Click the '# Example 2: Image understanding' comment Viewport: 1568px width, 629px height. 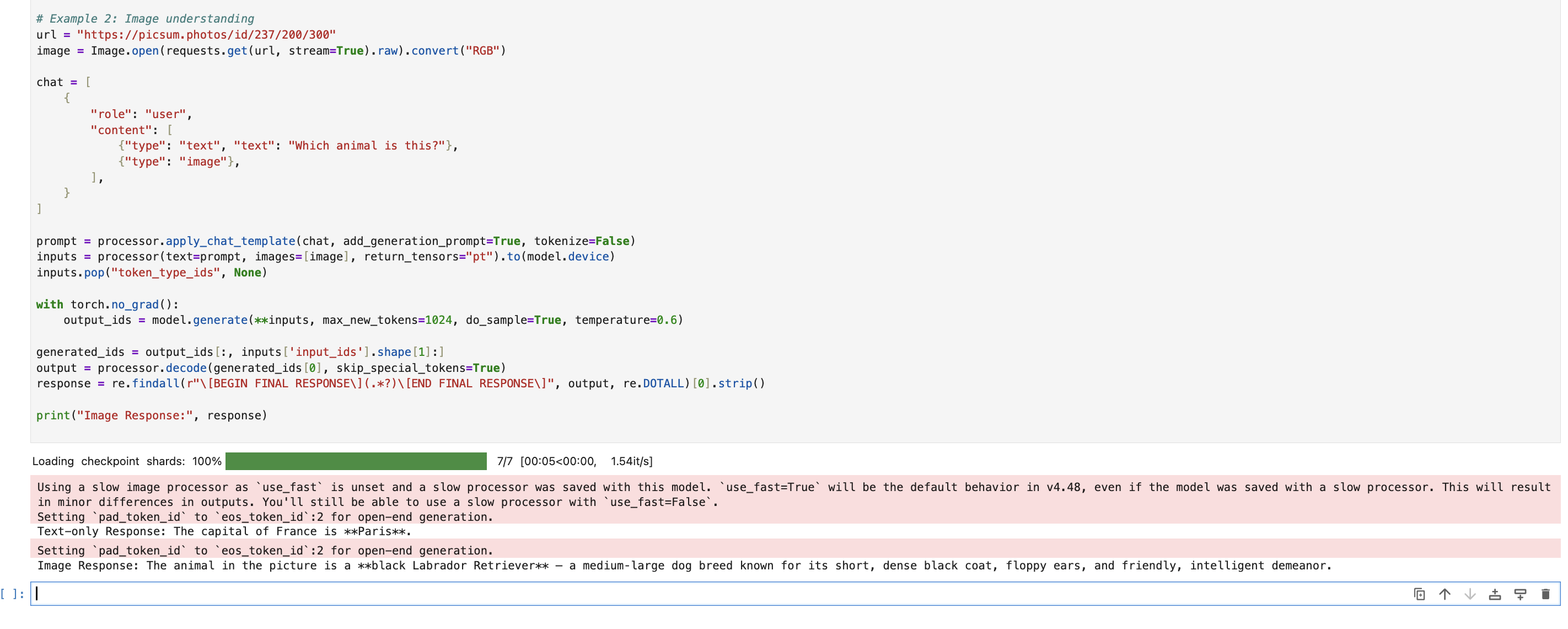[145, 19]
